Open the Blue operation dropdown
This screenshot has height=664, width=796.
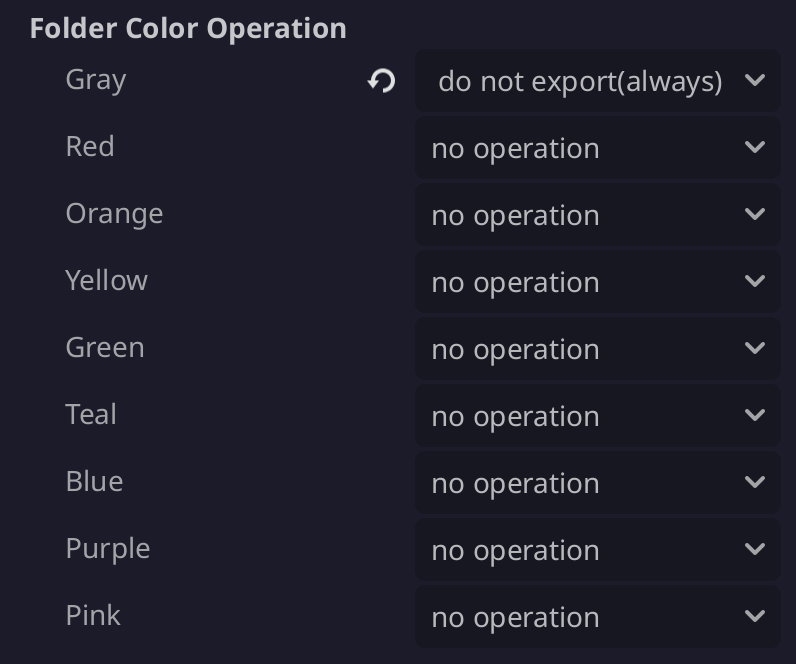[x=597, y=483]
